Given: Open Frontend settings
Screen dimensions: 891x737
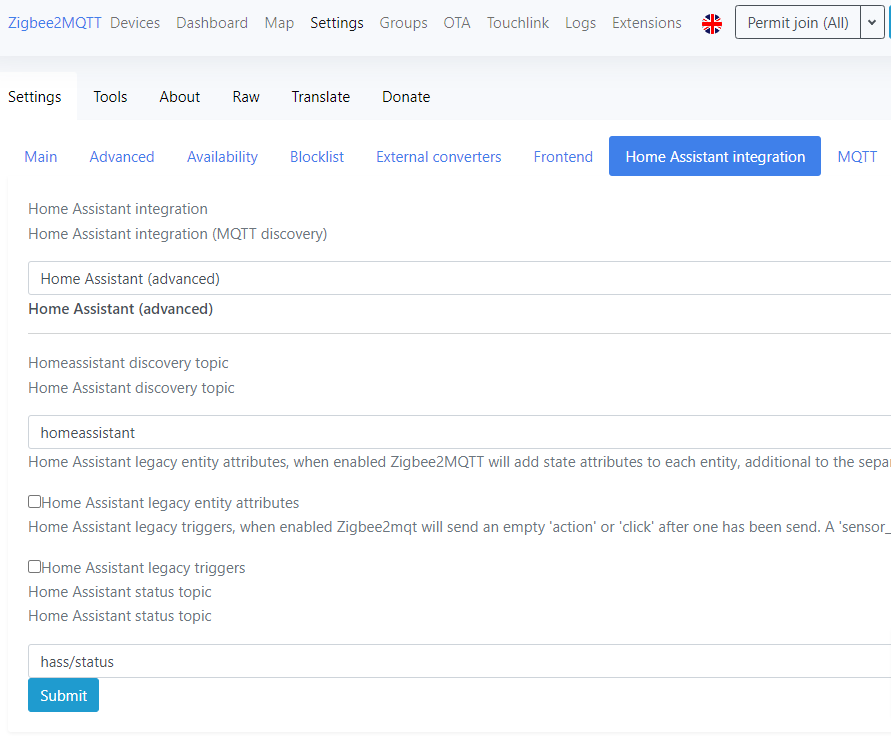Looking at the screenshot, I should click(563, 156).
